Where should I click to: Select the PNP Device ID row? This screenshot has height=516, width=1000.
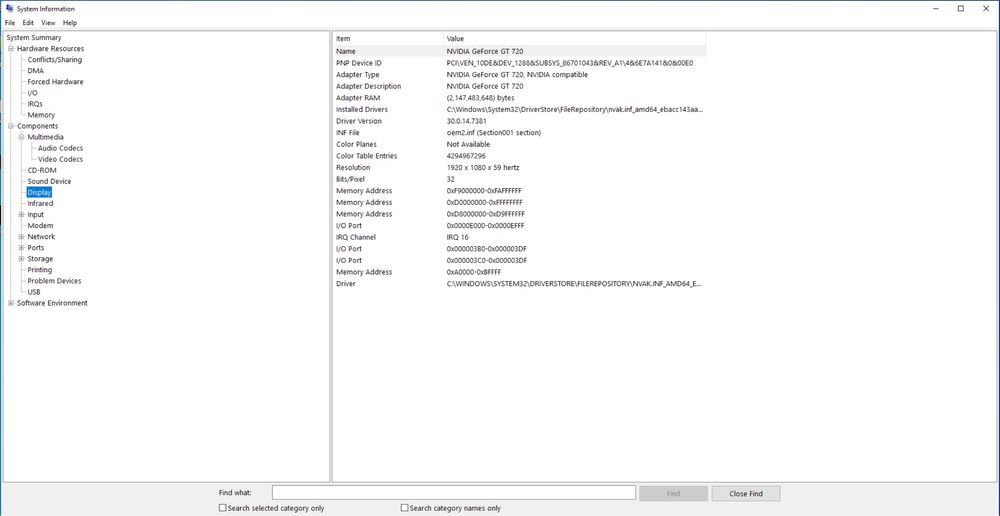click(520, 63)
